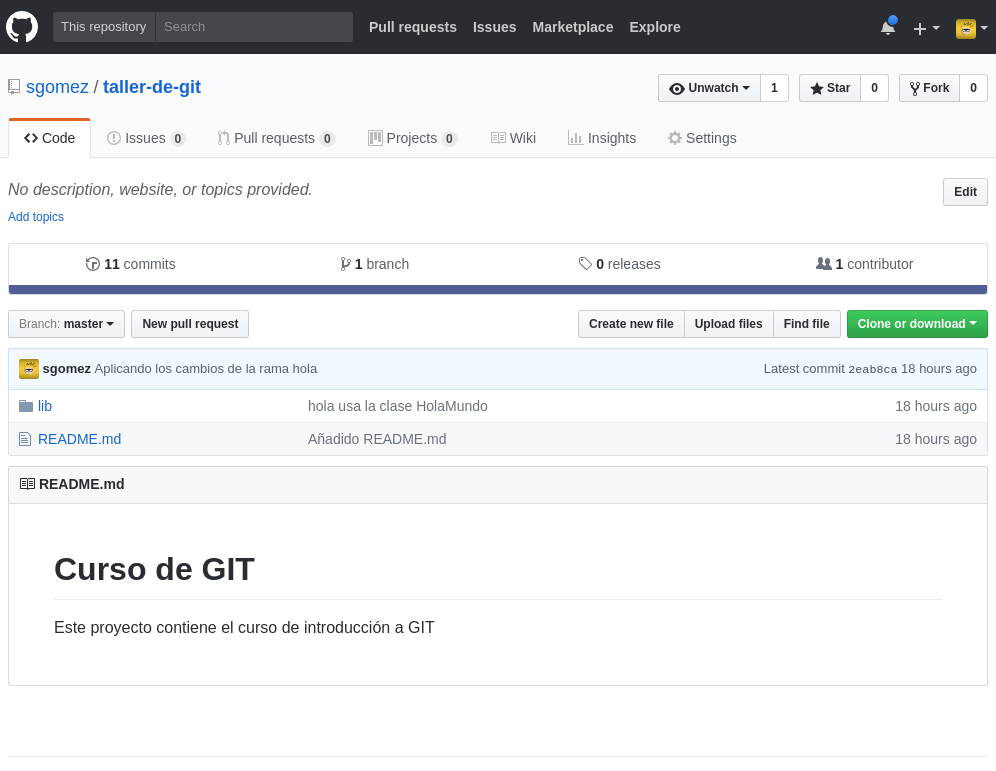Click inside the header search field
The image size is (996, 771).
coord(253,27)
